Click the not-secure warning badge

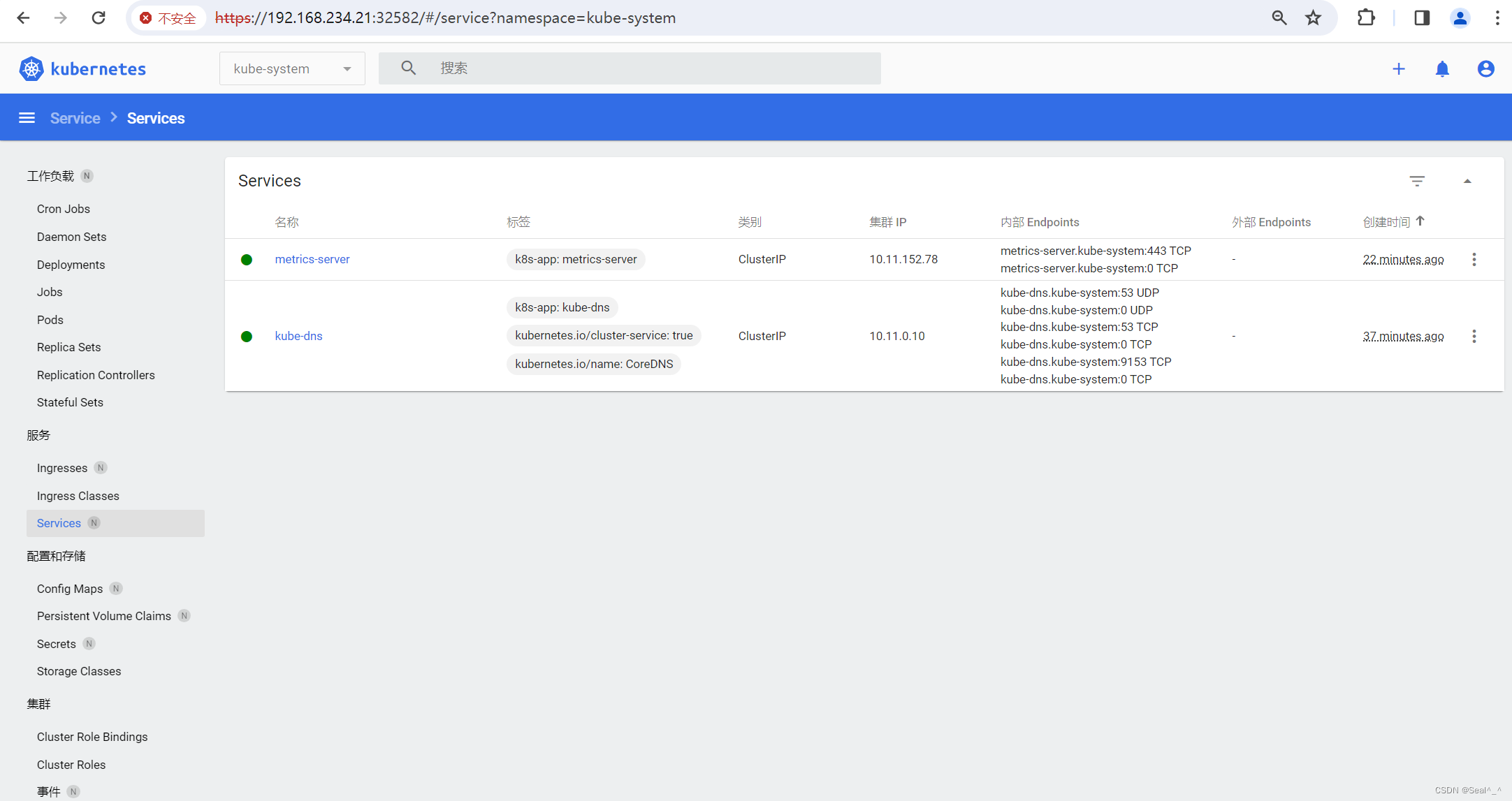pyautogui.click(x=168, y=17)
